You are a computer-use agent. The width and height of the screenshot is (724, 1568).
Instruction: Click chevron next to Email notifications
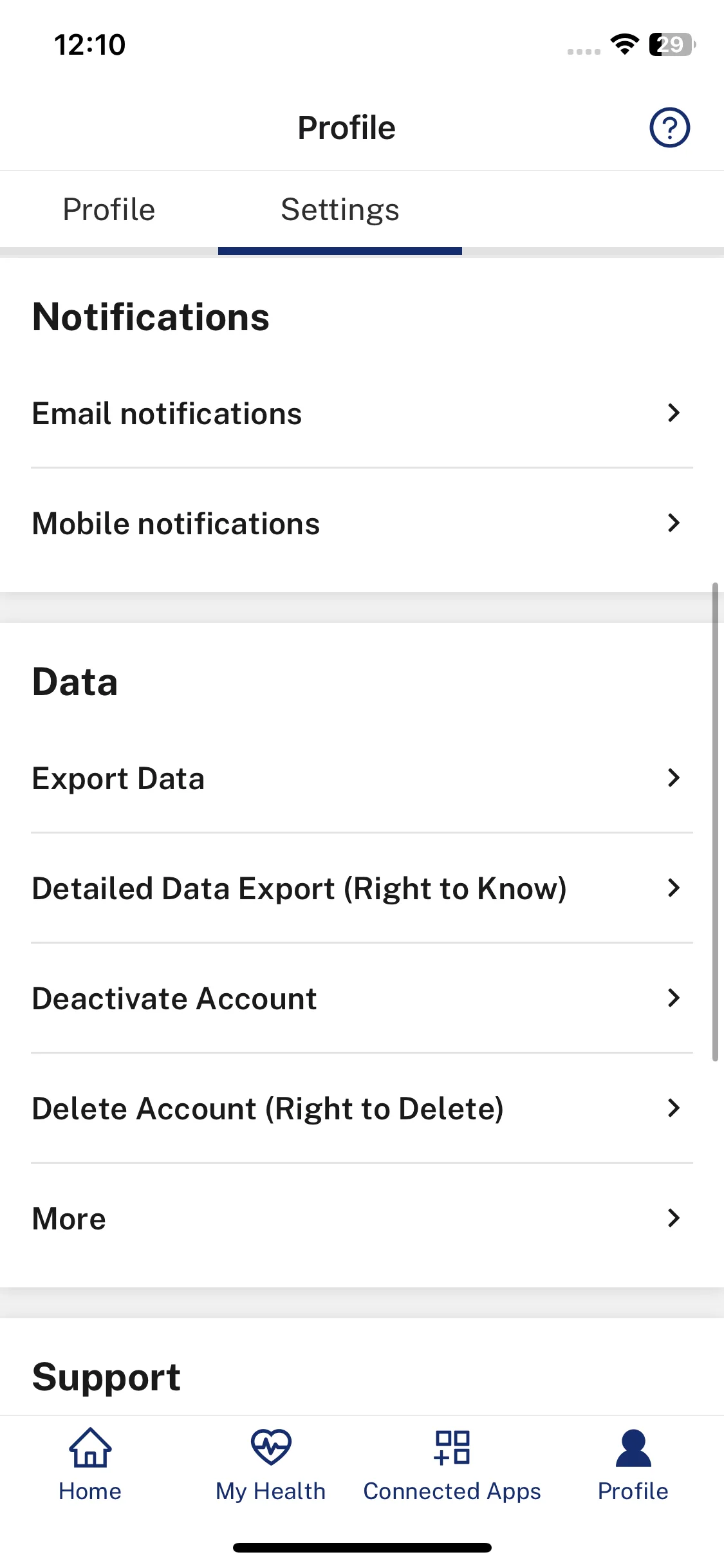pos(674,413)
